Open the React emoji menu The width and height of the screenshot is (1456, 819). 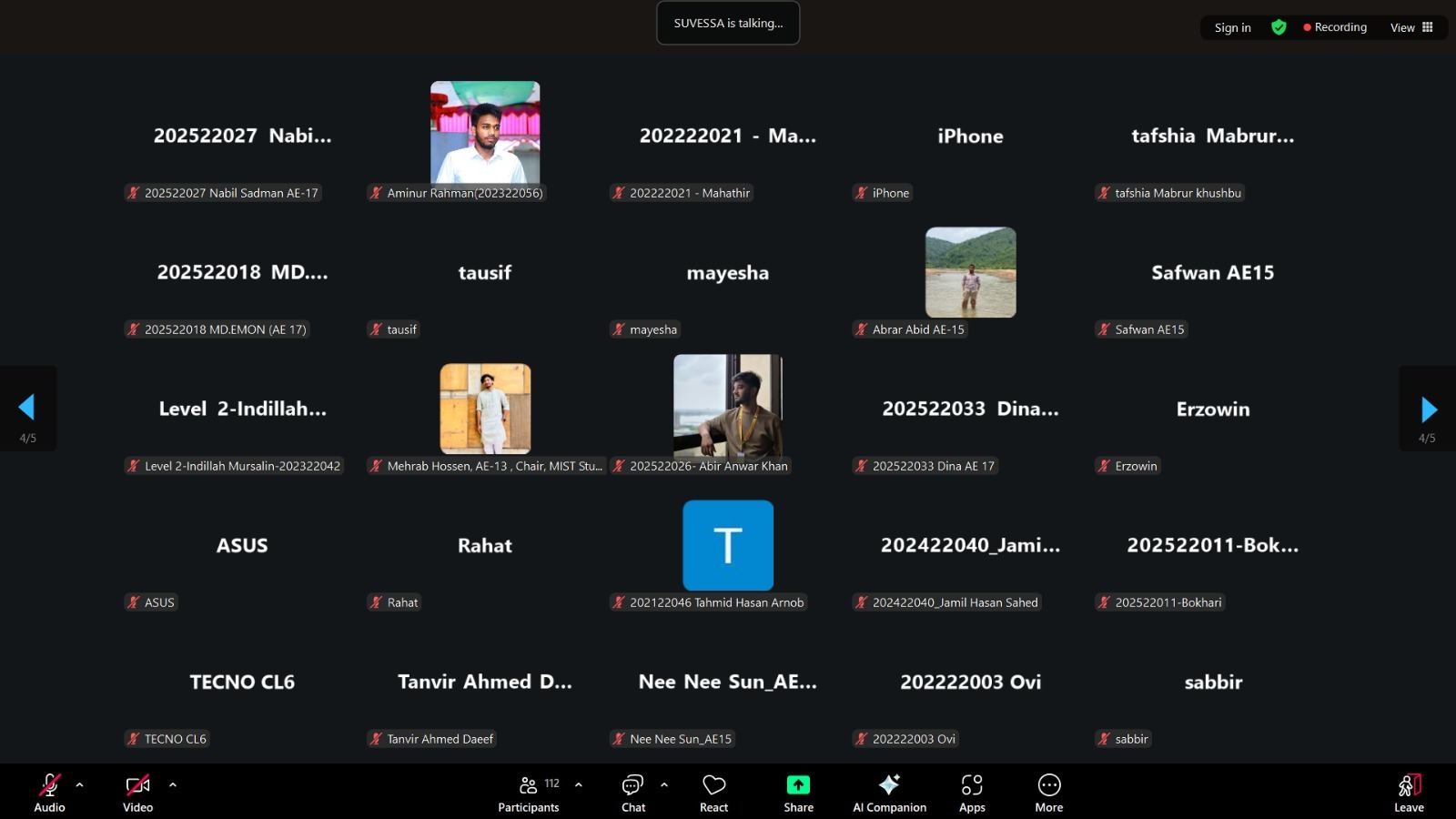click(713, 793)
